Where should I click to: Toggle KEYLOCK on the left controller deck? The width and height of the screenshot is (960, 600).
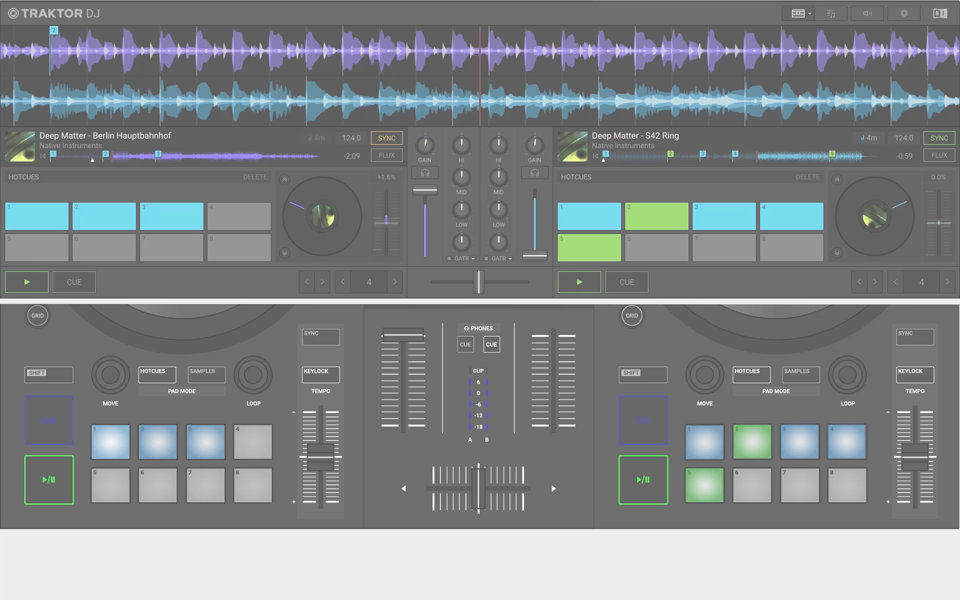tap(321, 374)
